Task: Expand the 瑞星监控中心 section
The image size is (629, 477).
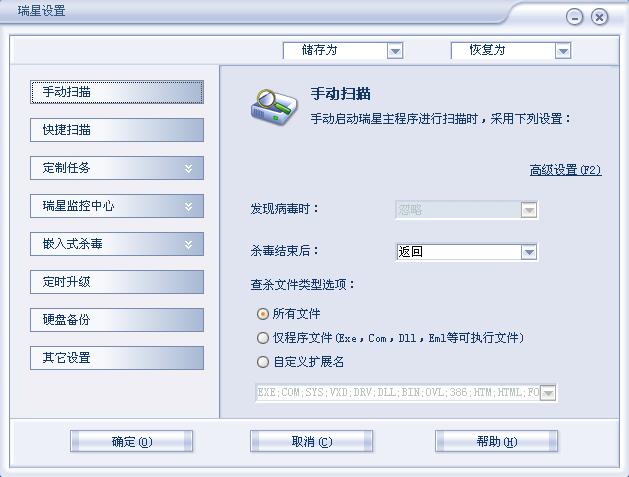Action: (x=117, y=206)
